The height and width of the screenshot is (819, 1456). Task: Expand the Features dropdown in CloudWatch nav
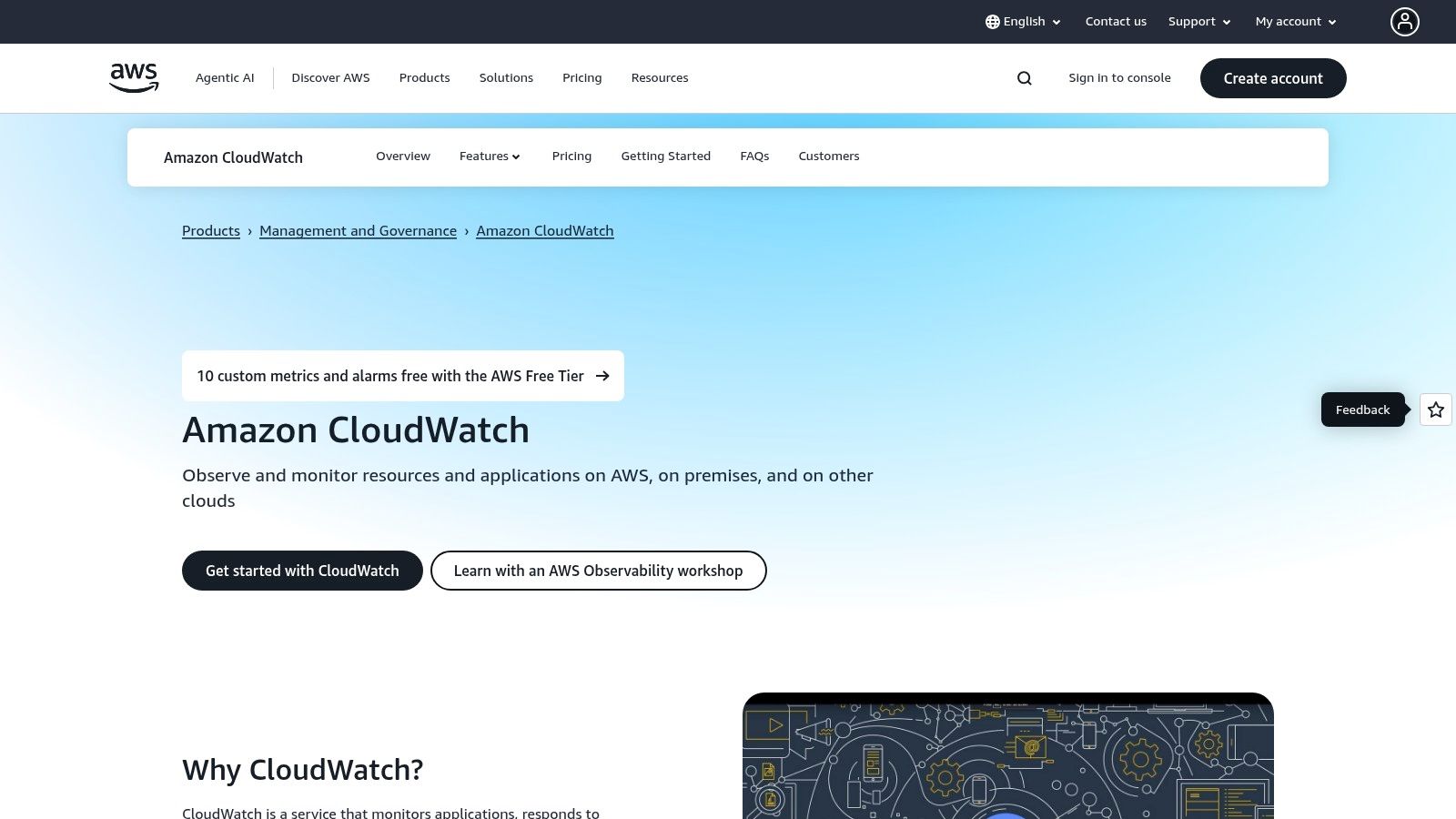490,156
